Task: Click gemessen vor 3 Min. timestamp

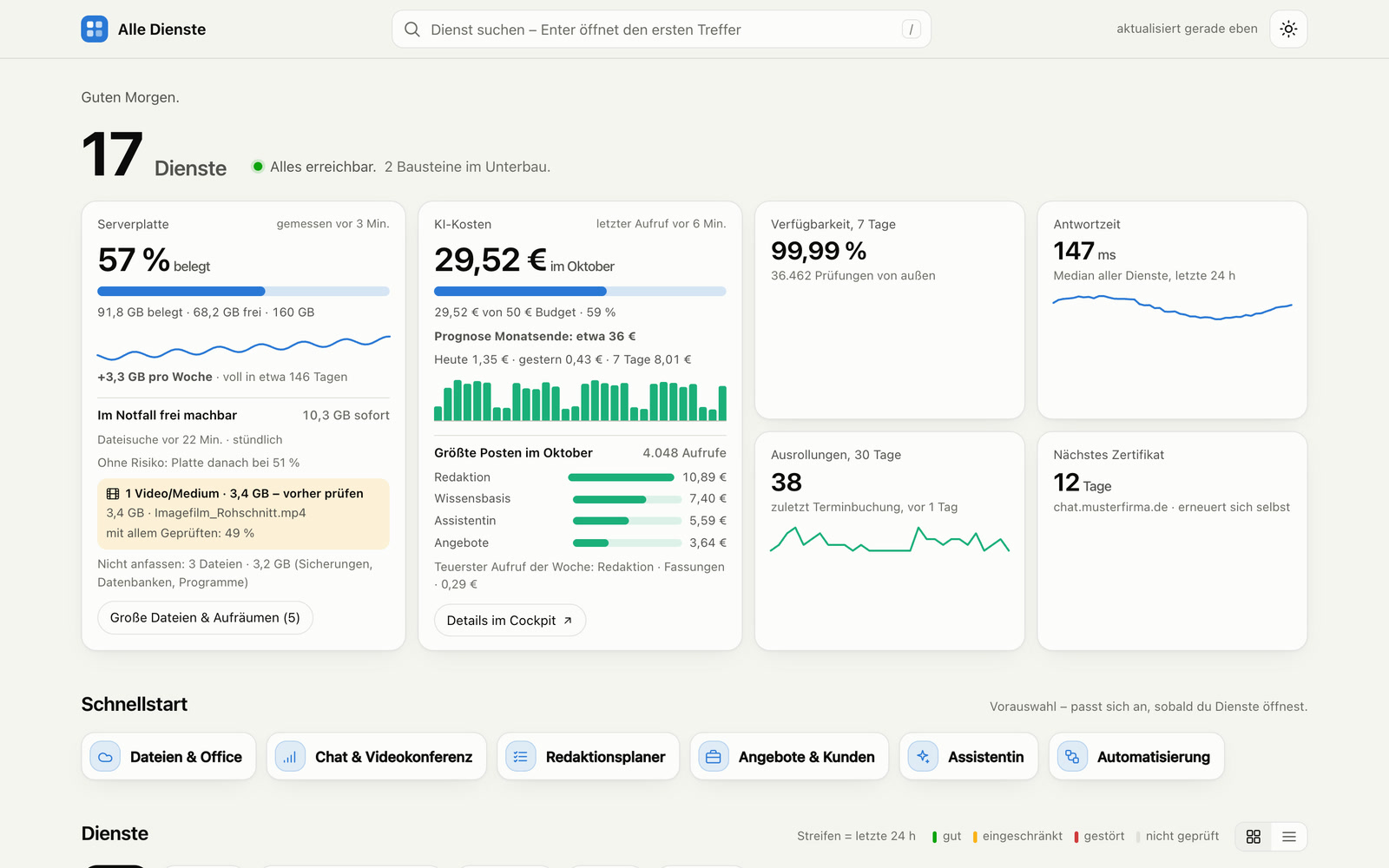Action: point(333,224)
